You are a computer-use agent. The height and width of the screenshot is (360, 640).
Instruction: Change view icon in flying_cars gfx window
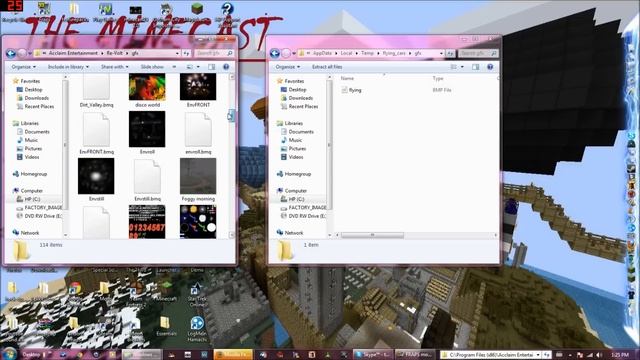coord(453,67)
